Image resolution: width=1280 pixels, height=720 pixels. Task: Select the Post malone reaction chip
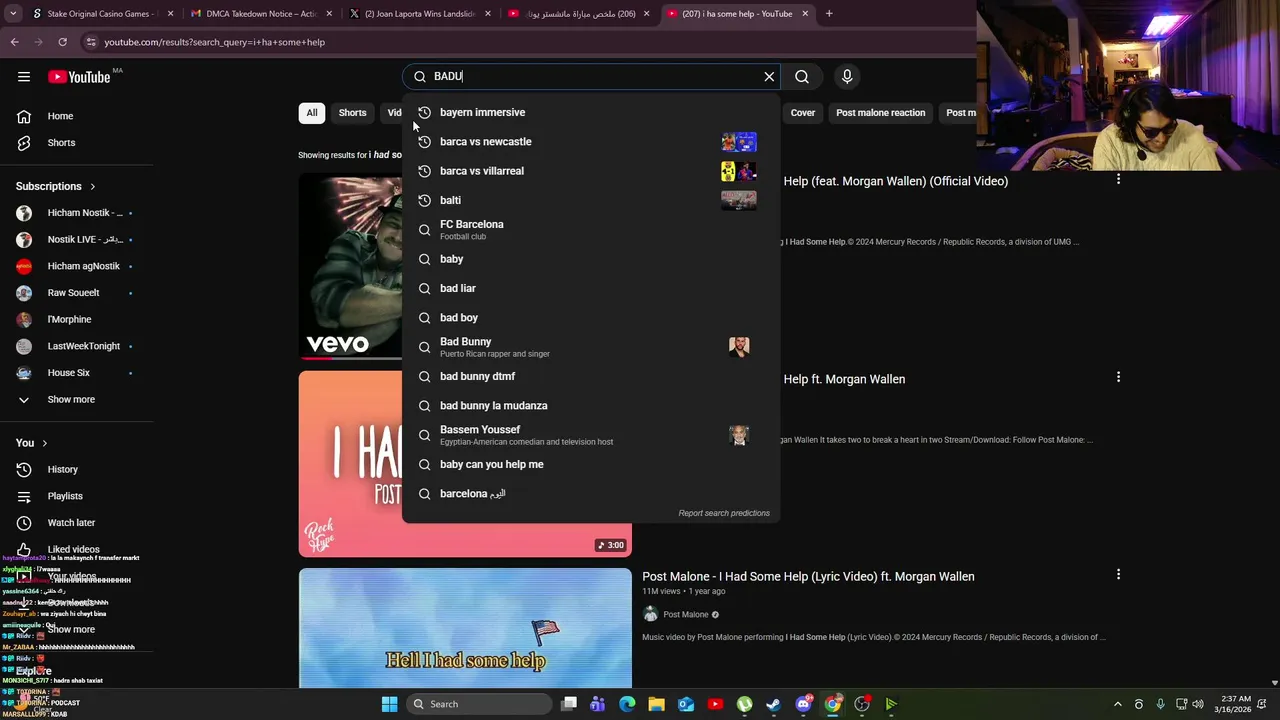click(x=880, y=113)
